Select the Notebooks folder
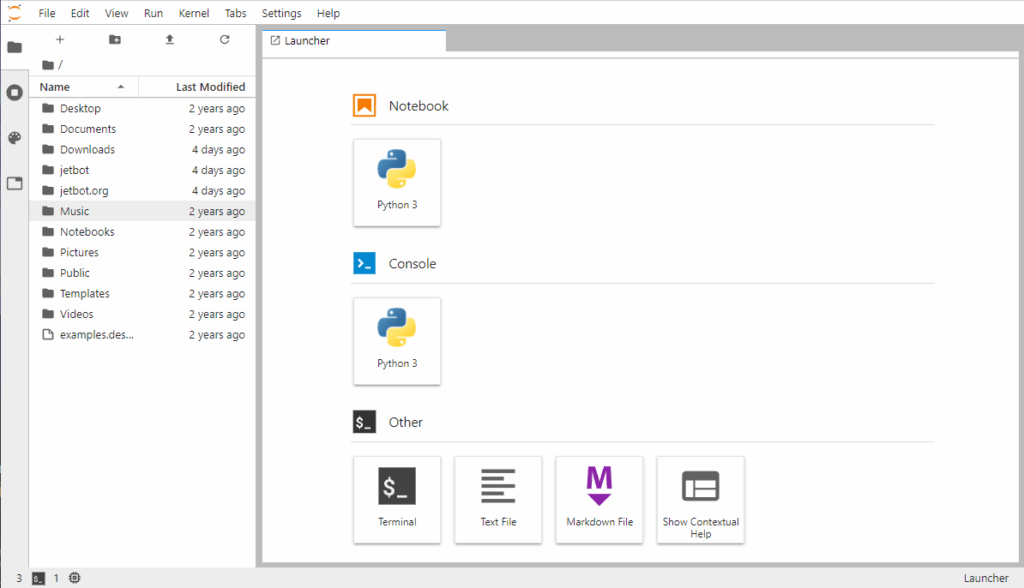The height and width of the screenshot is (588, 1024). coord(87,232)
